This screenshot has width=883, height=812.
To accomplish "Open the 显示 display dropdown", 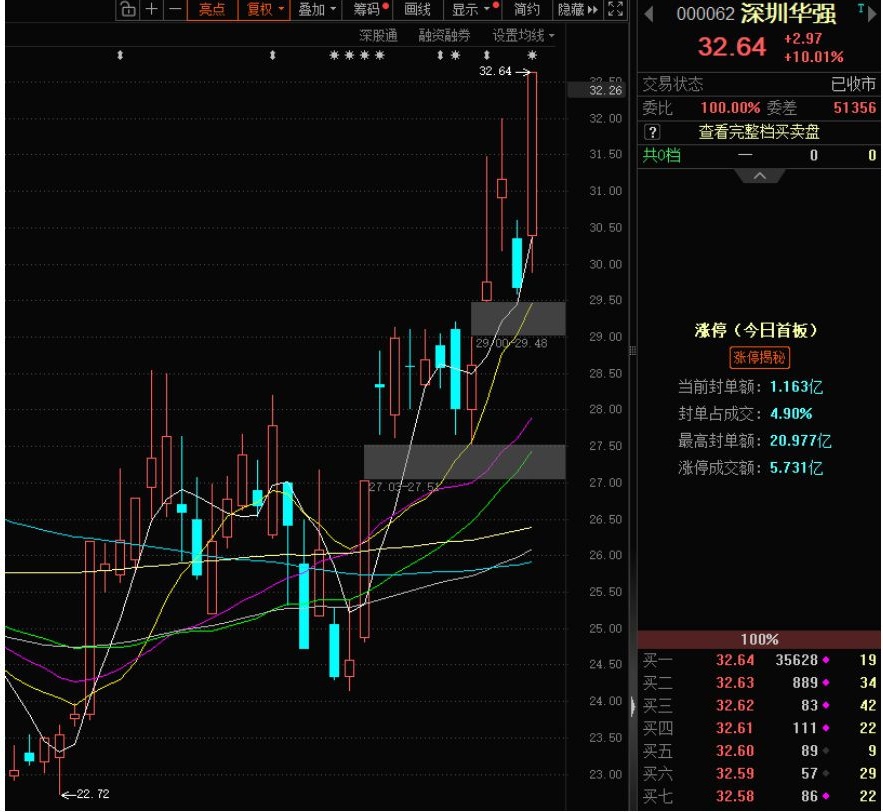I will 475,10.
